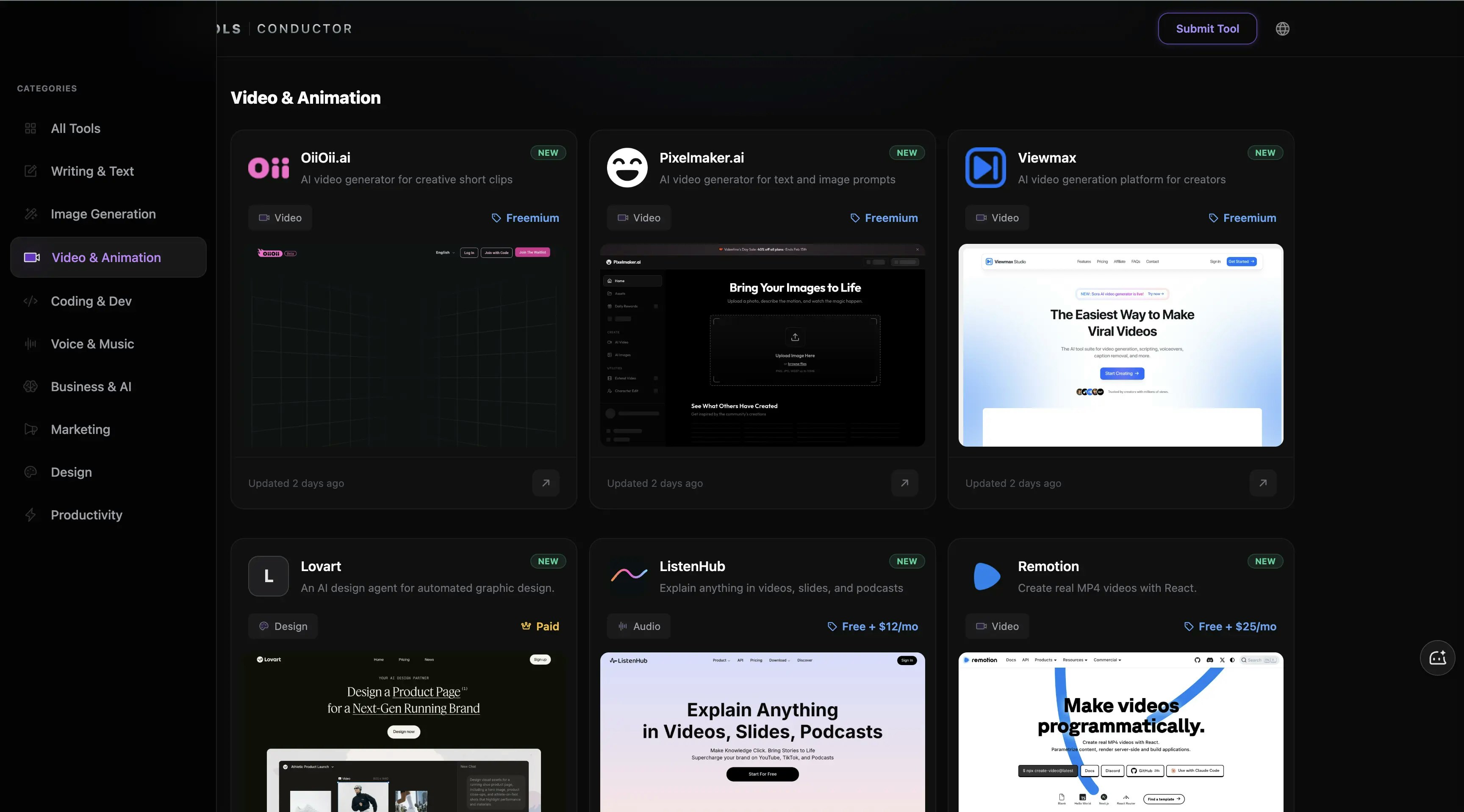This screenshot has height=812, width=1464.
Task: Click the Pixelmaker.ai smiley face logo
Action: coord(627,168)
